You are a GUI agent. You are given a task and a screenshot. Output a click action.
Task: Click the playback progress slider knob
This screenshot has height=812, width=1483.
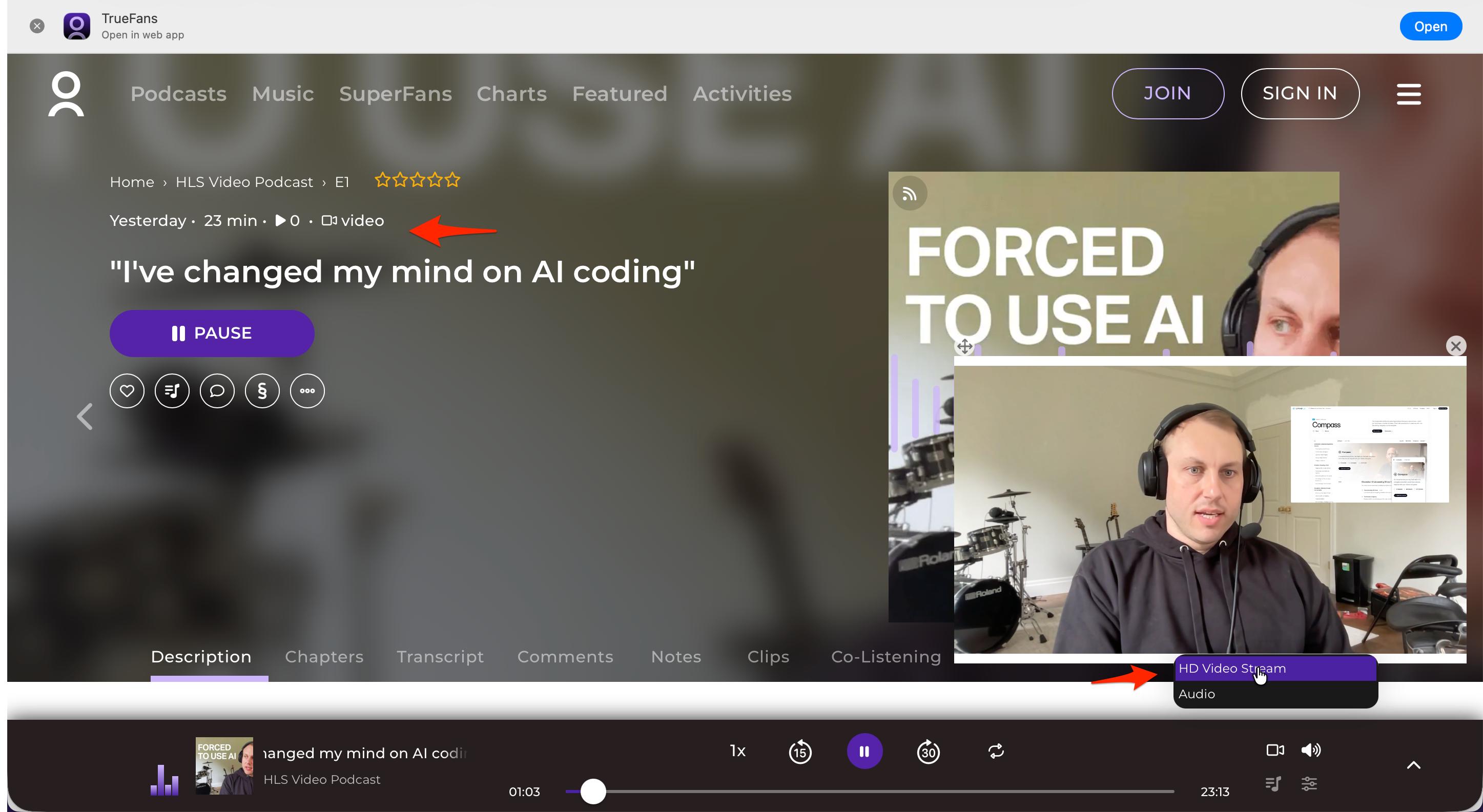(x=593, y=792)
